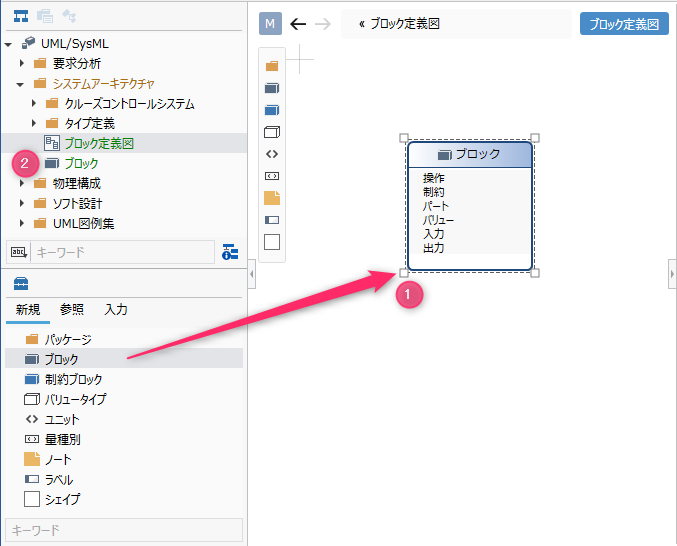Click the 出力 compartment in block
Image resolution: width=677 pixels, height=546 pixels.
tap(433, 248)
